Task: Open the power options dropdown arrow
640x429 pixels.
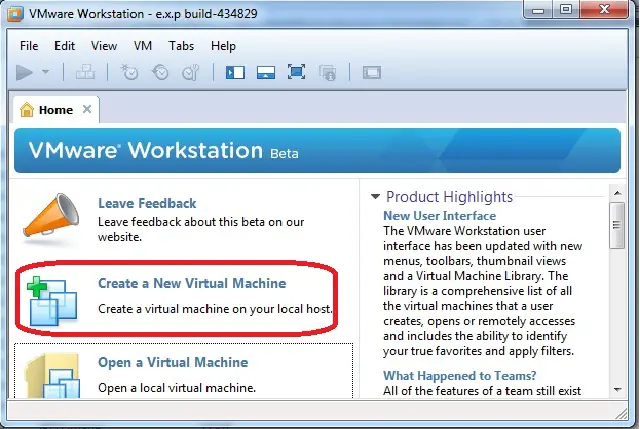Action: tap(45, 72)
